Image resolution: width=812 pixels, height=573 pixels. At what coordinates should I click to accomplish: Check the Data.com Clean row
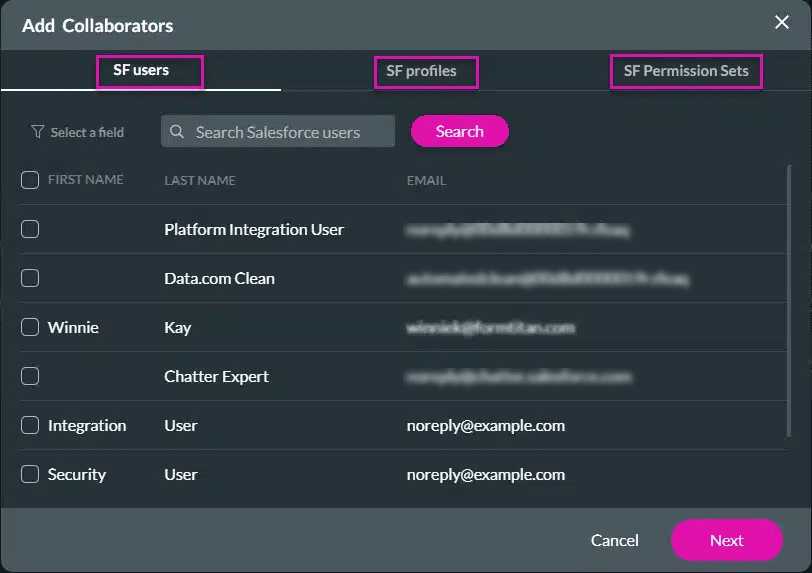point(30,278)
